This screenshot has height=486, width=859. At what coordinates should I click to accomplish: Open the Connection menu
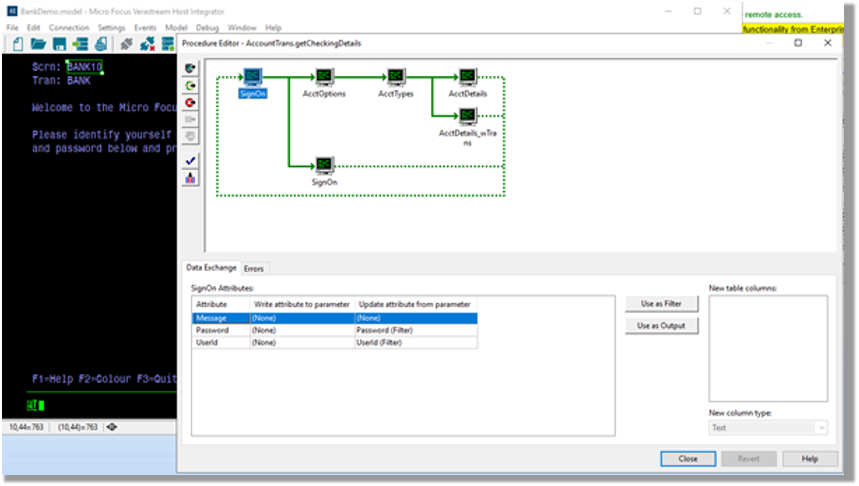(68, 27)
